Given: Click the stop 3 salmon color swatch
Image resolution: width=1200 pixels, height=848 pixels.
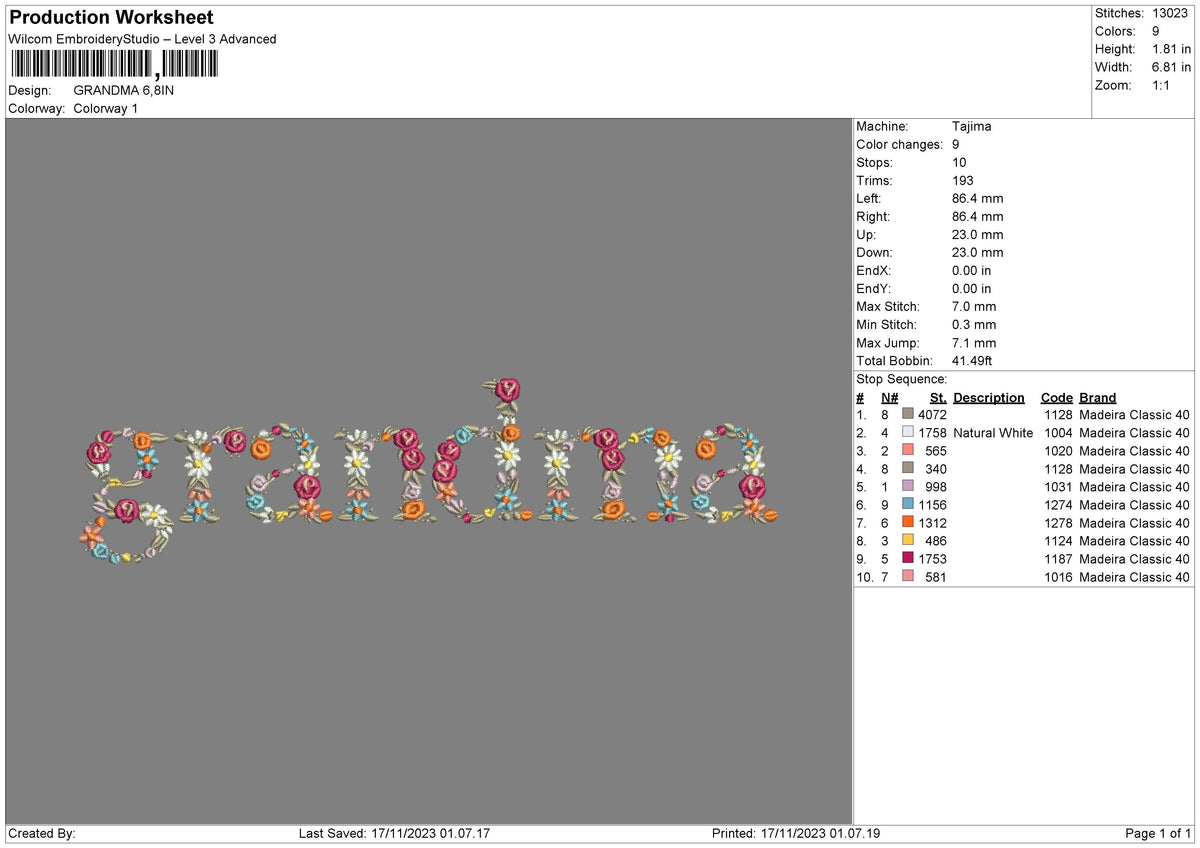Looking at the screenshot, I should pos(908,451).
